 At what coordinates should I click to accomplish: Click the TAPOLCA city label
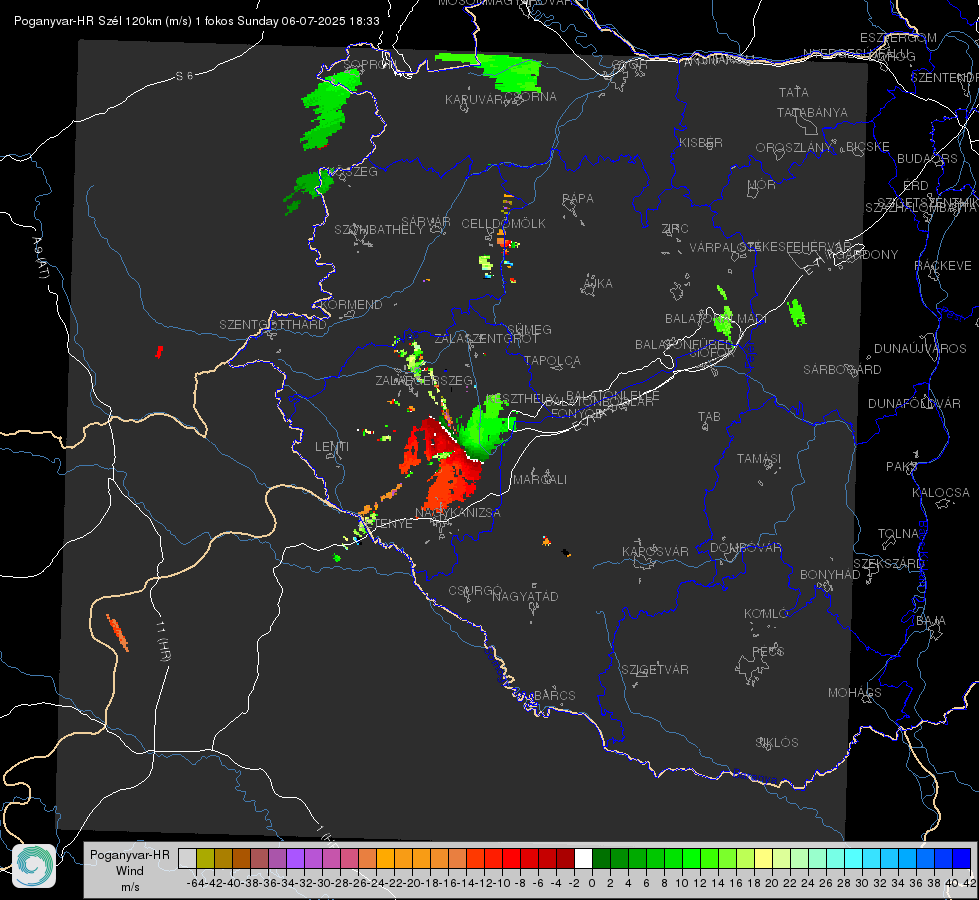553,361
